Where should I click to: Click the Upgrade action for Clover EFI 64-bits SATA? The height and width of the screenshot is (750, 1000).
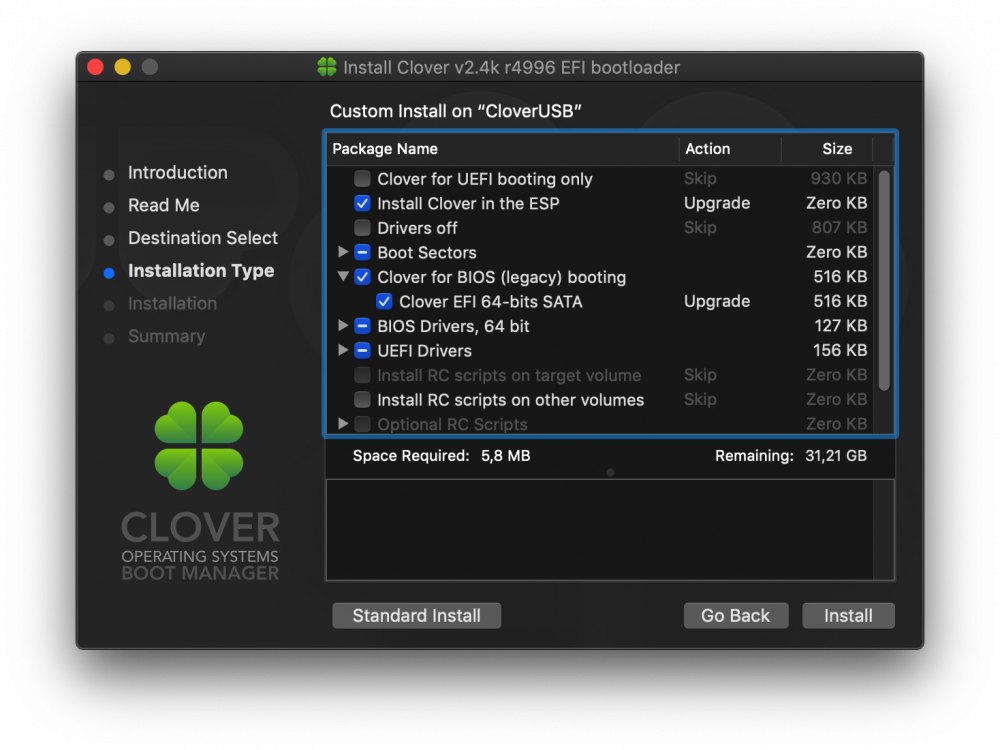click(717, 302)
